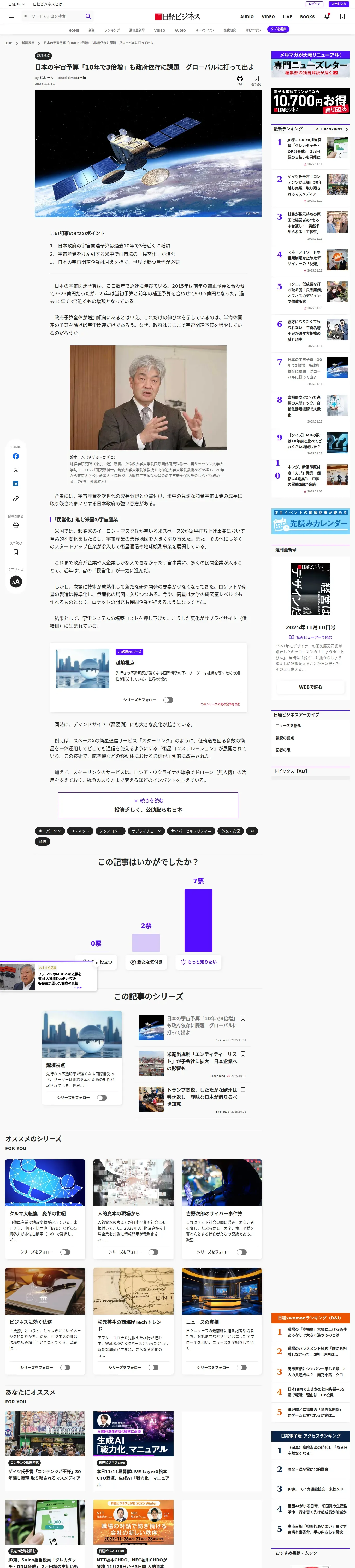Viewport: 355px width, 1568px height.
Task: Bookmark the トランプ関税 series article
Action: click(243, 1089)
